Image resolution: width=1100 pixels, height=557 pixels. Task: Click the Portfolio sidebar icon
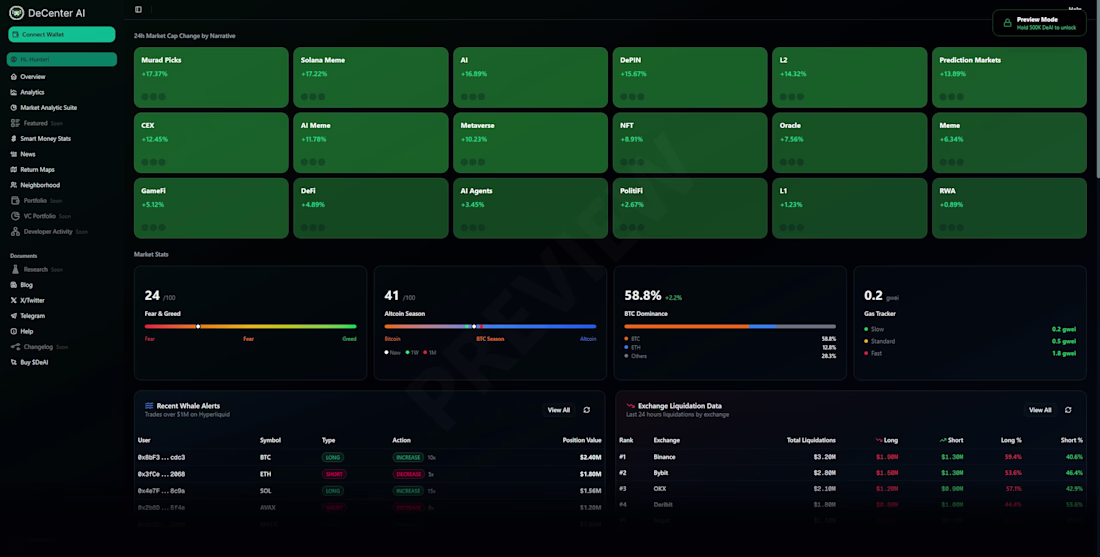coord(15,201)
